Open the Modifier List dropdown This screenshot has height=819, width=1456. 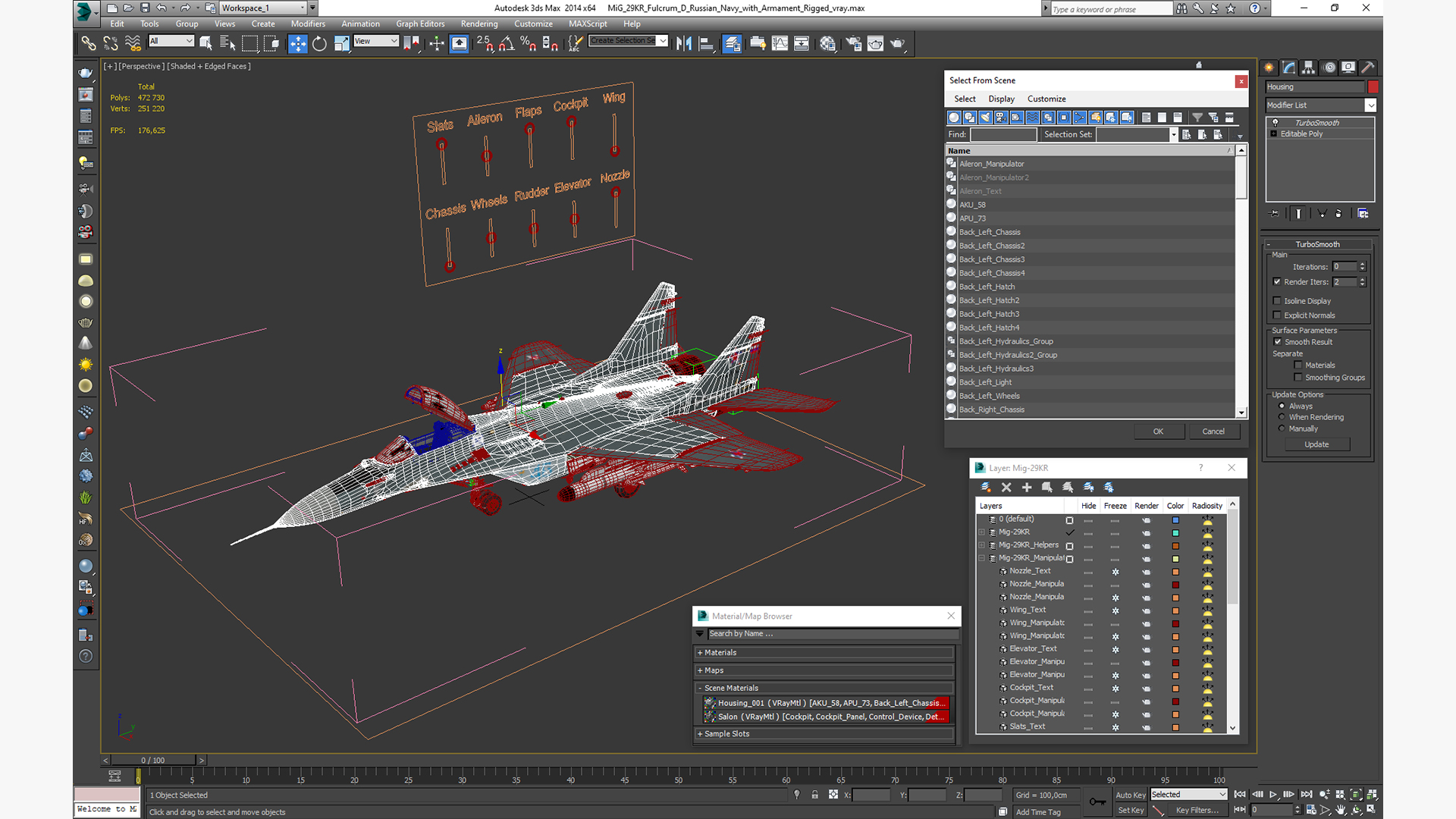(1320, 105)
